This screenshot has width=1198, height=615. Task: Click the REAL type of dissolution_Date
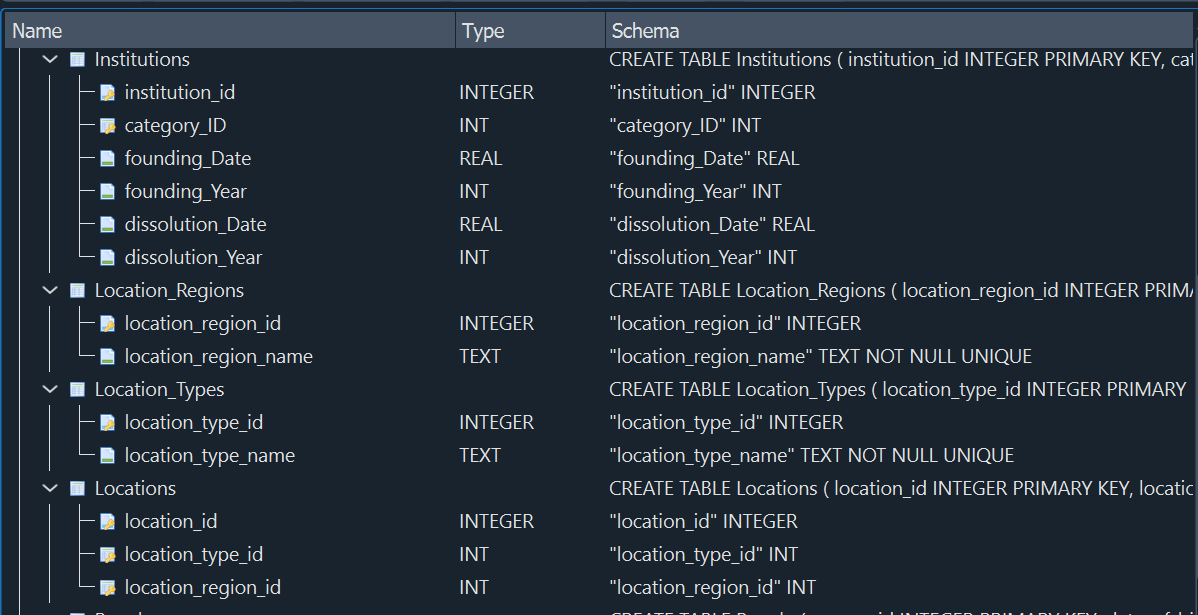[x=481, y=225]
